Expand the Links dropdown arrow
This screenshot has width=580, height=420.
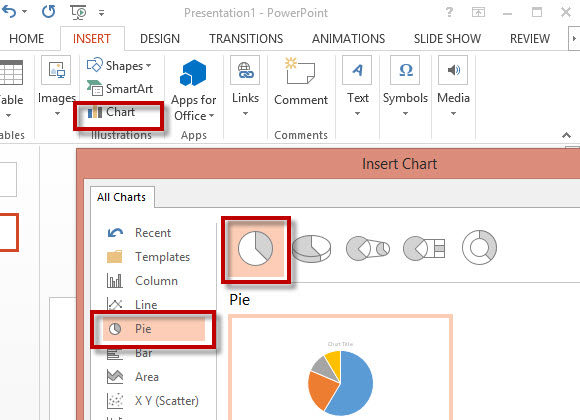tap(245, 114)
